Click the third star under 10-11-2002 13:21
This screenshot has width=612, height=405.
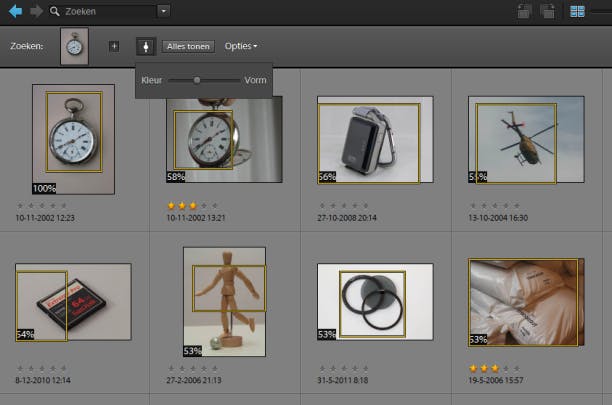click(193, 206)
